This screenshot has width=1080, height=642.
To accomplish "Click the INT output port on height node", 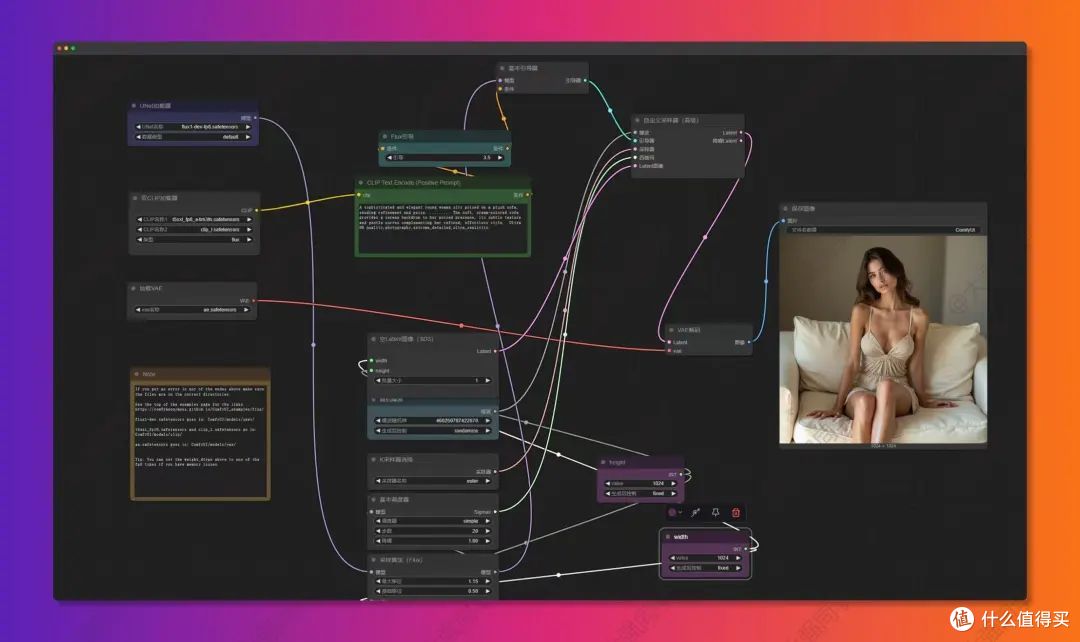I will coord(681,474).
